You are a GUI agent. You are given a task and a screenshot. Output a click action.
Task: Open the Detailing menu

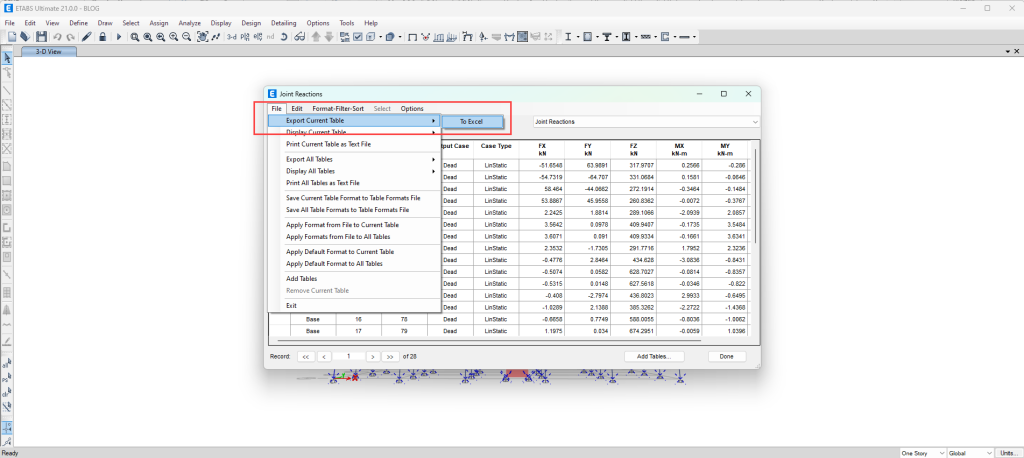(x=283, y=23)
